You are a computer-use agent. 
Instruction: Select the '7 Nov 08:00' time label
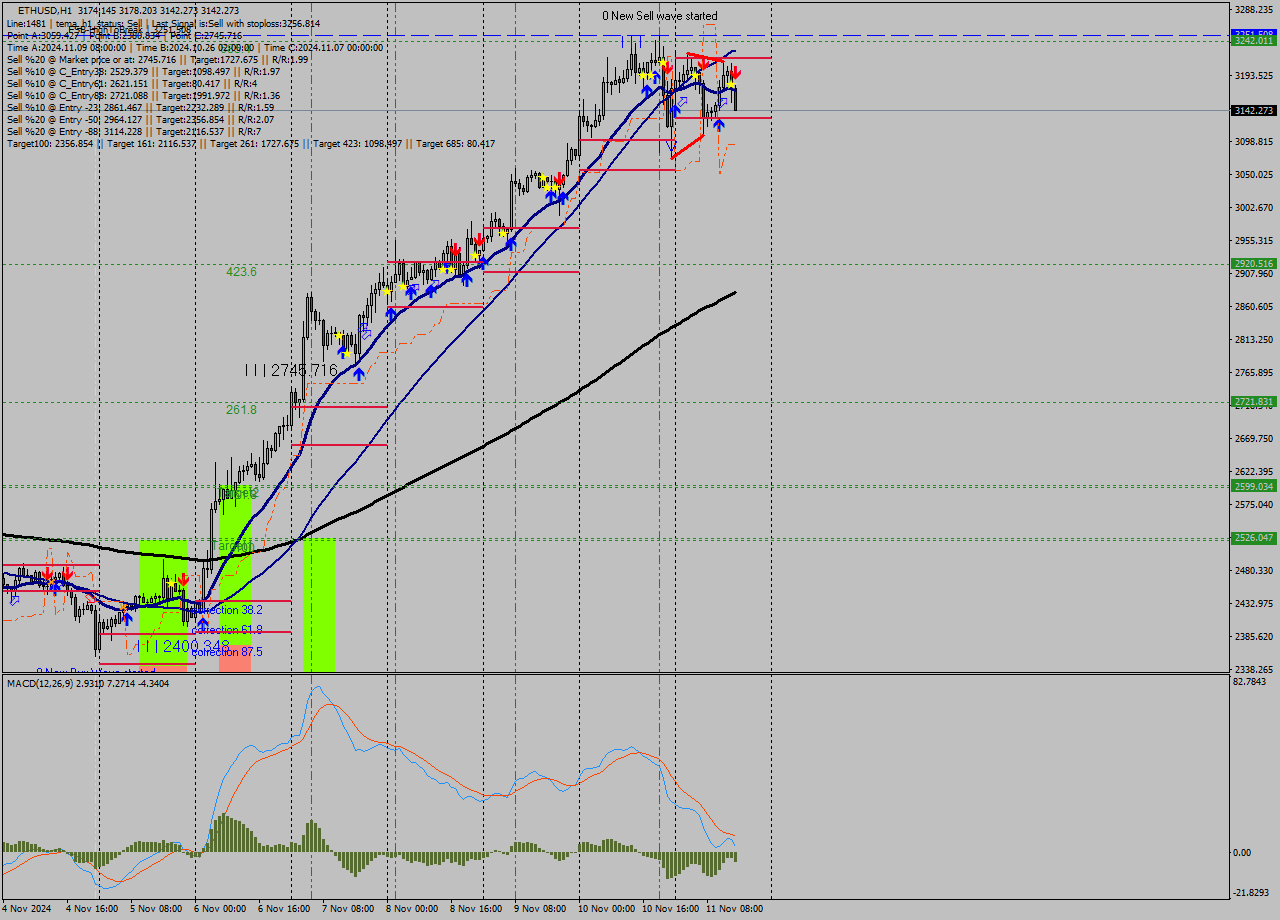point(349,909)
